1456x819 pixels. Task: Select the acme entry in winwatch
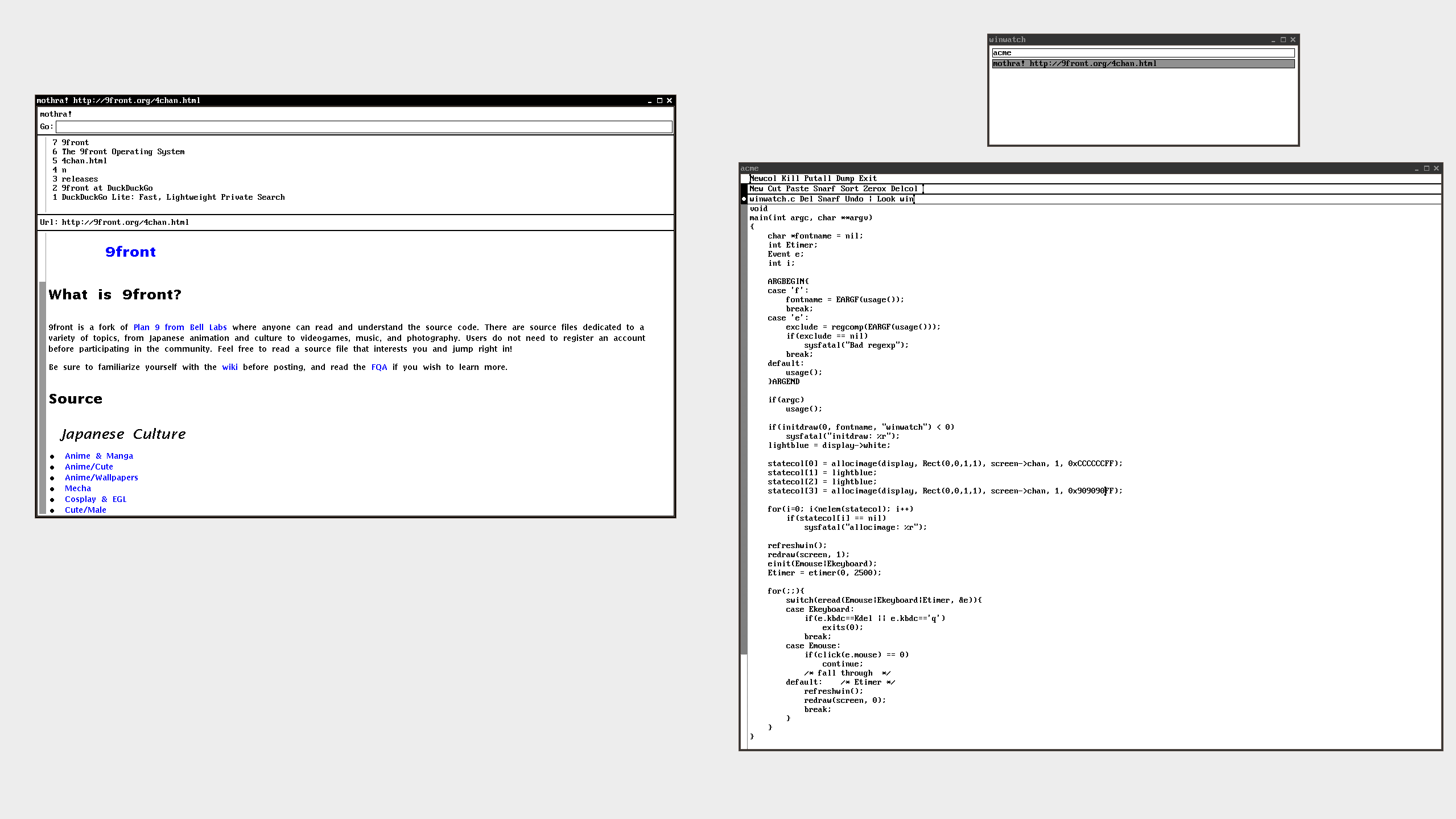coord(1143,53)
